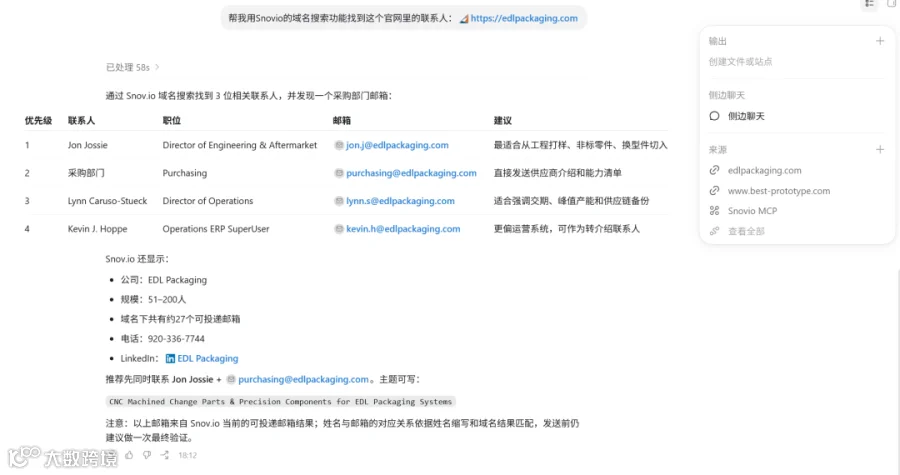Open lynn.s@edlpackaging.com email link

(x=400, y=201)
